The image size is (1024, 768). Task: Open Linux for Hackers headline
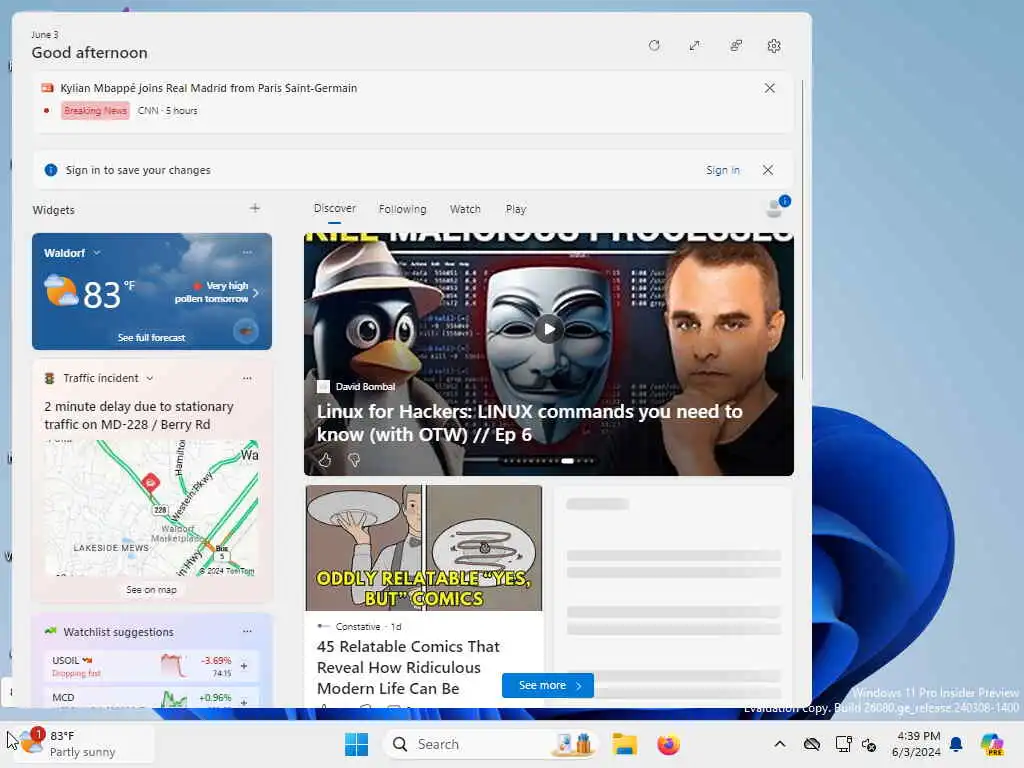coord(530,423)
